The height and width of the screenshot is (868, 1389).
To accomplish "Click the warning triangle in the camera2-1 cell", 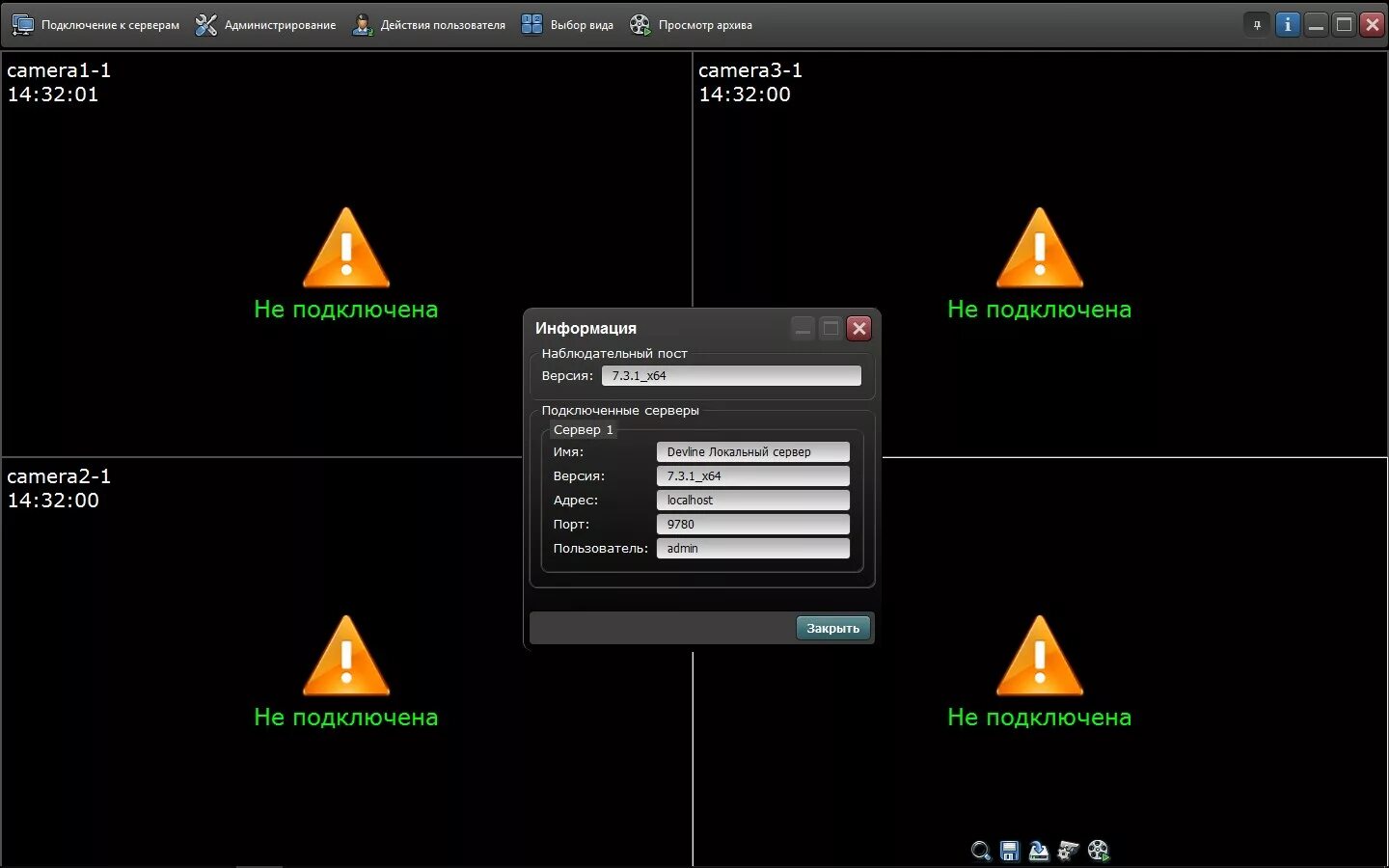I will tap(346, 657).
